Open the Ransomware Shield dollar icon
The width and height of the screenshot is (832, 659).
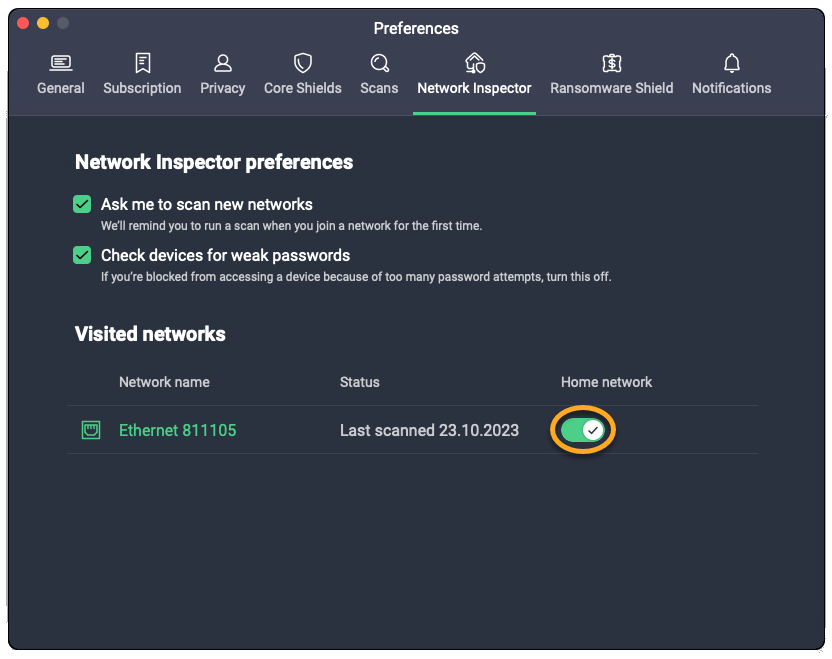pyautogui.click(x=612, y=64)
